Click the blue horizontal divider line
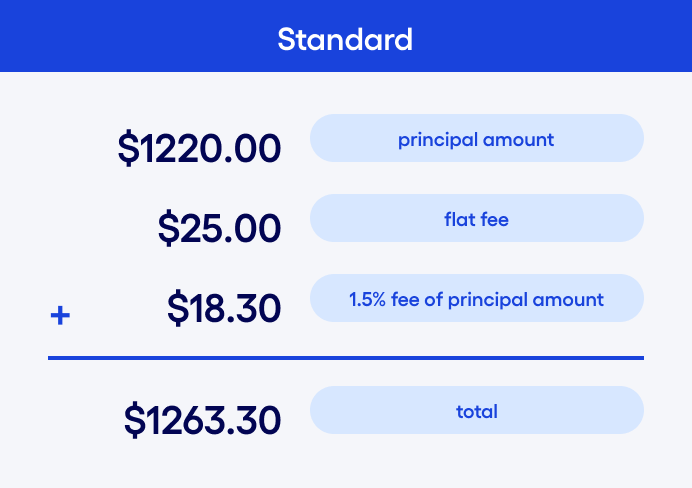 click(345, 357)
